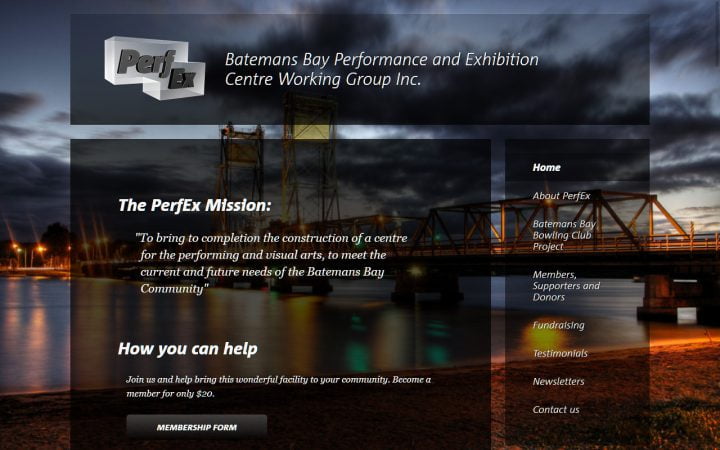
Task: Open the Home menu item
Action: [546, 168]
